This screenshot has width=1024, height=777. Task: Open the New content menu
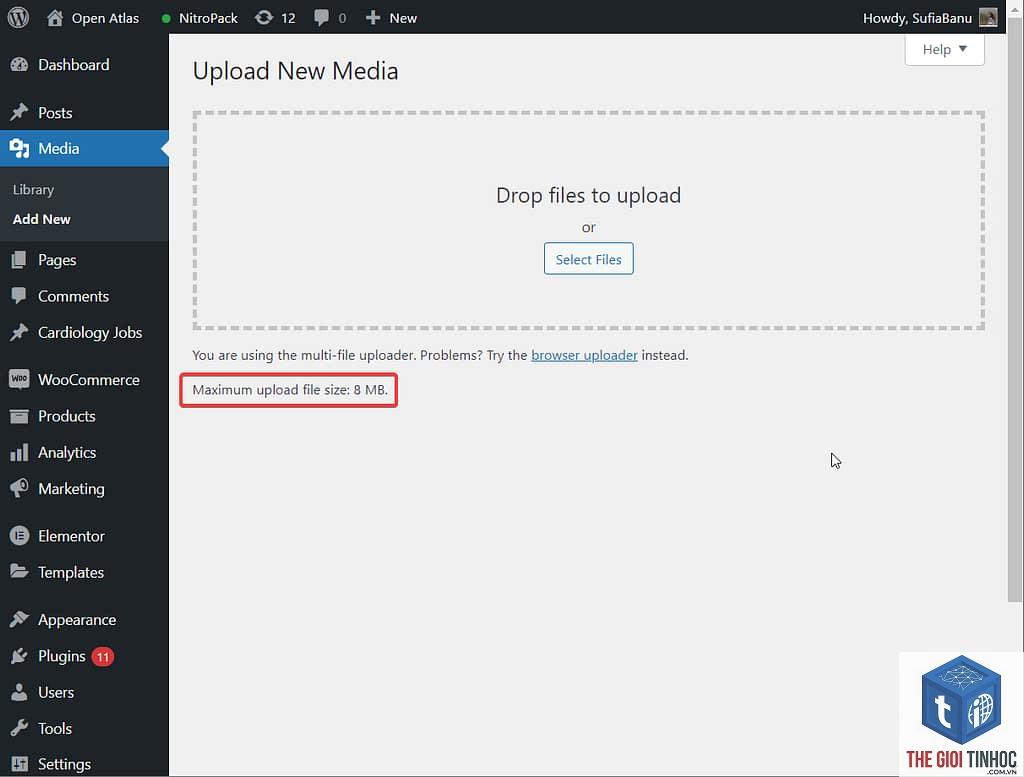click(x=403, y=18)
